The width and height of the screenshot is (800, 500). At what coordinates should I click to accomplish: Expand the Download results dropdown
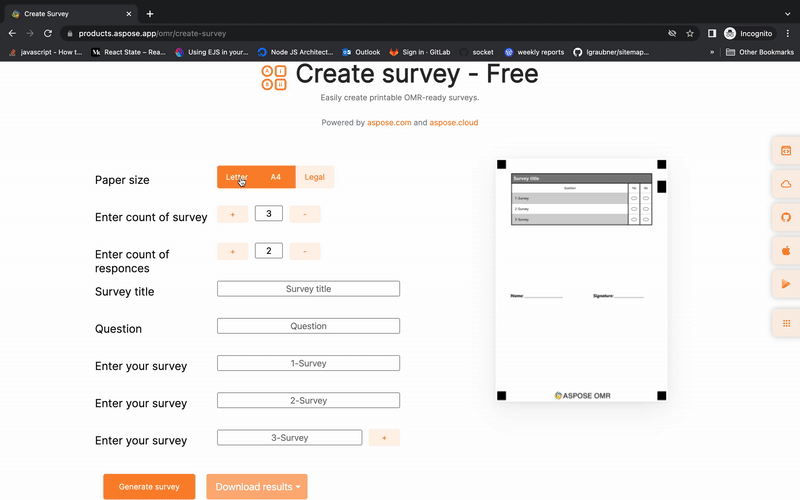coord(257,487)
